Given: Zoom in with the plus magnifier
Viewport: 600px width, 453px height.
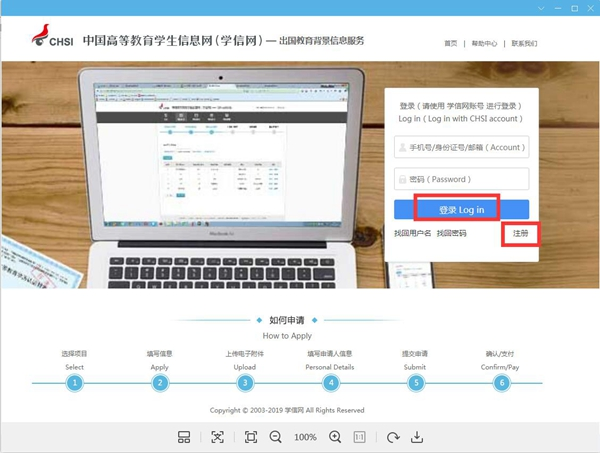Looking at the screenshot, I should click(x=335, y=437).
